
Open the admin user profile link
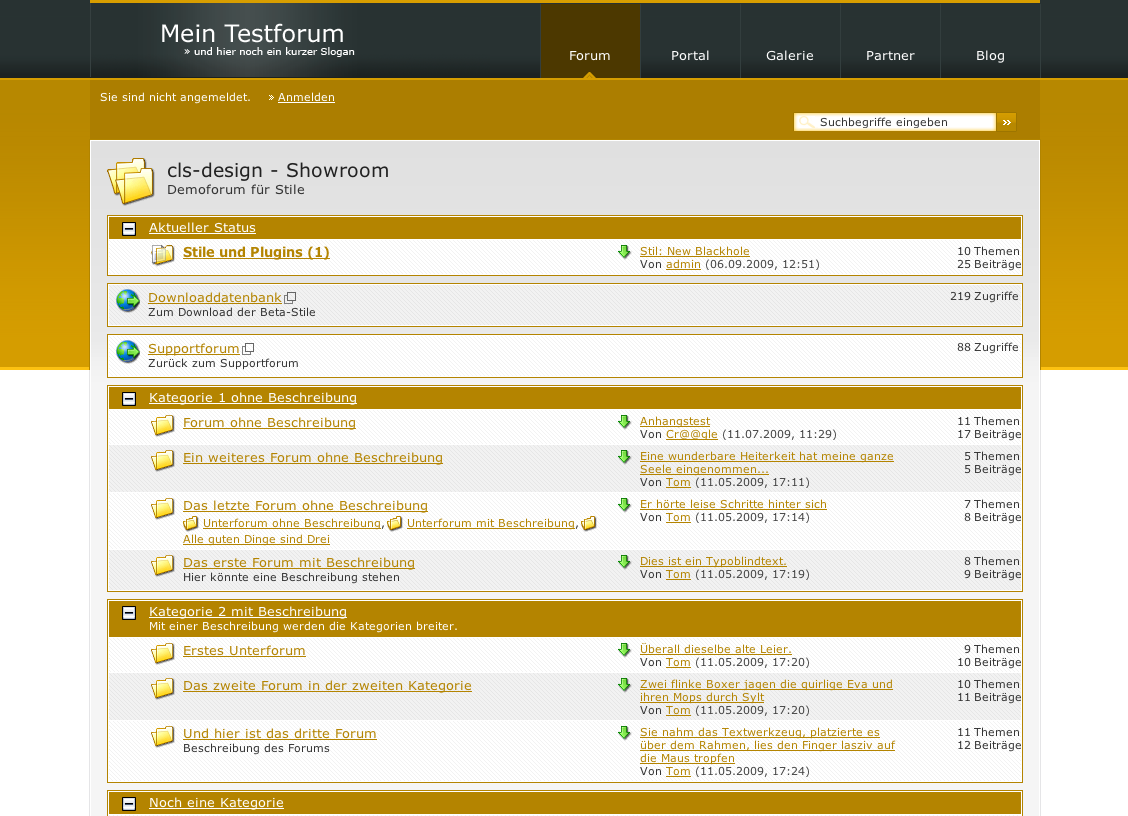[683, 265]
